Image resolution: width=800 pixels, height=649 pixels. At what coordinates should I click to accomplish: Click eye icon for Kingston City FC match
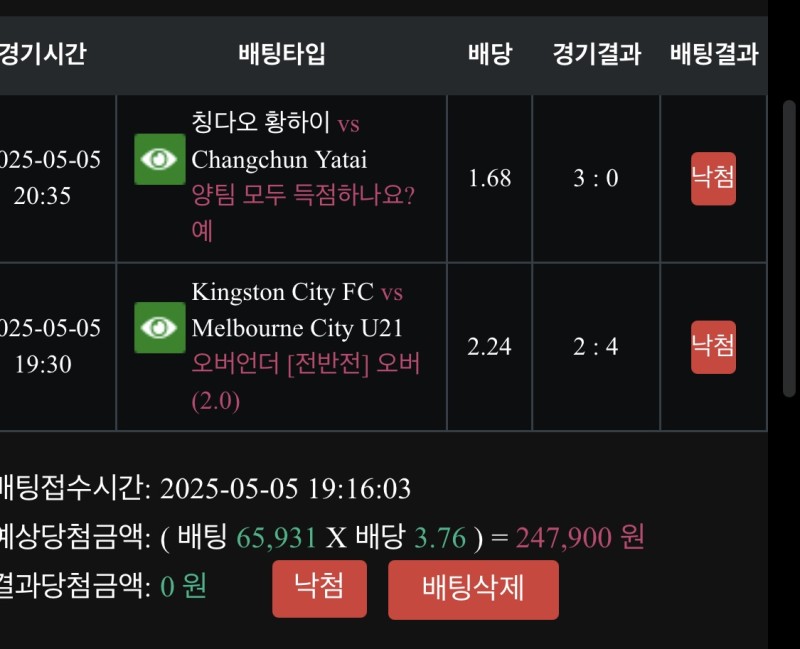click(160, 327)
